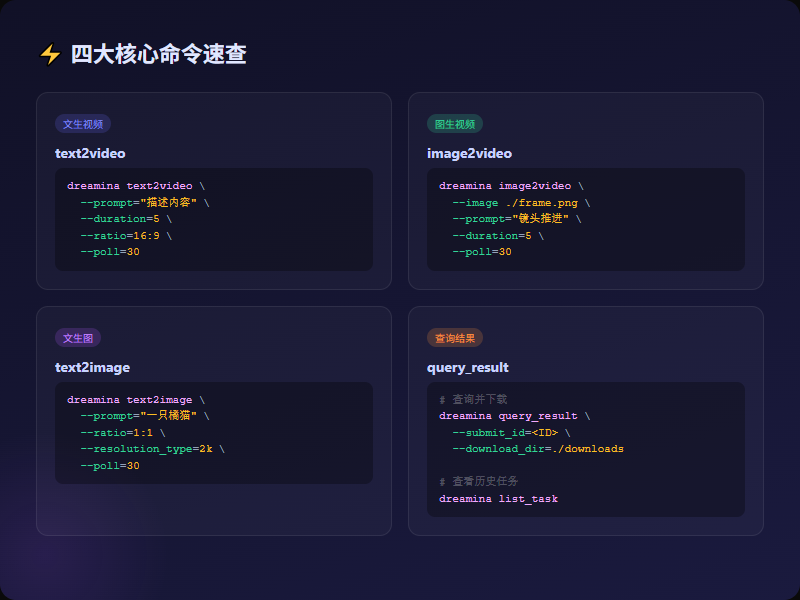
Task: Select the --ratio=1:1 option line
Action: click(123, 433)
